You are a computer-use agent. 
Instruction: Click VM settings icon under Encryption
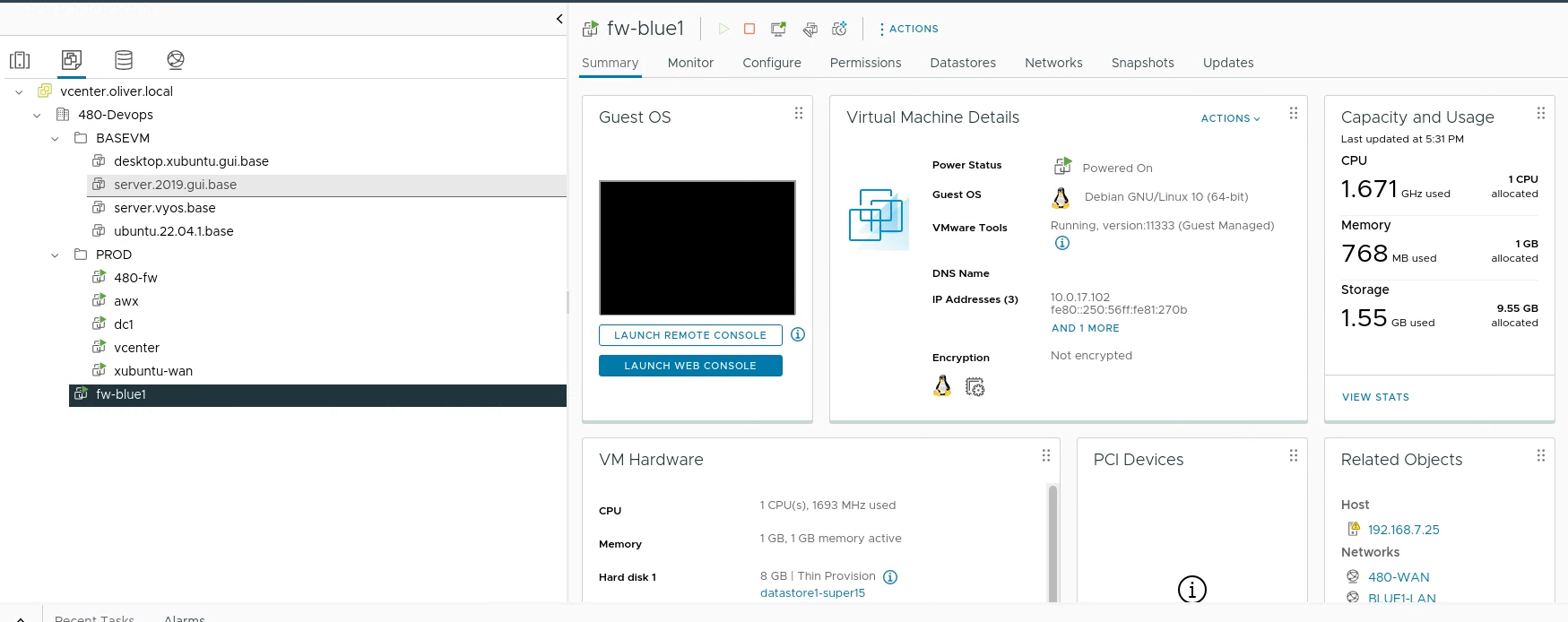[975, 387]
